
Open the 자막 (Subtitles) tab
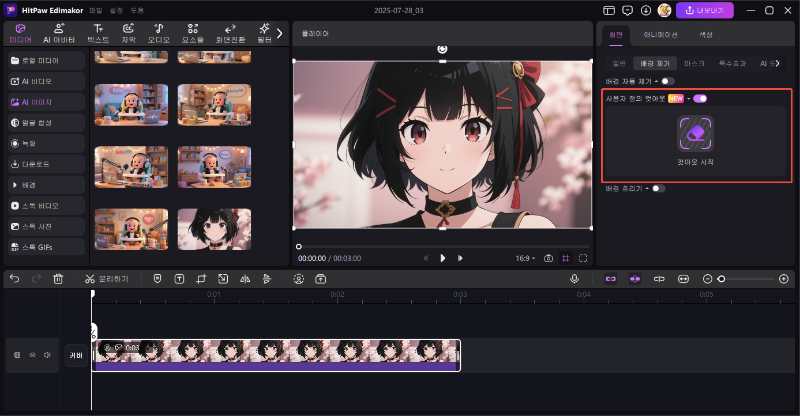coord(128,34)
